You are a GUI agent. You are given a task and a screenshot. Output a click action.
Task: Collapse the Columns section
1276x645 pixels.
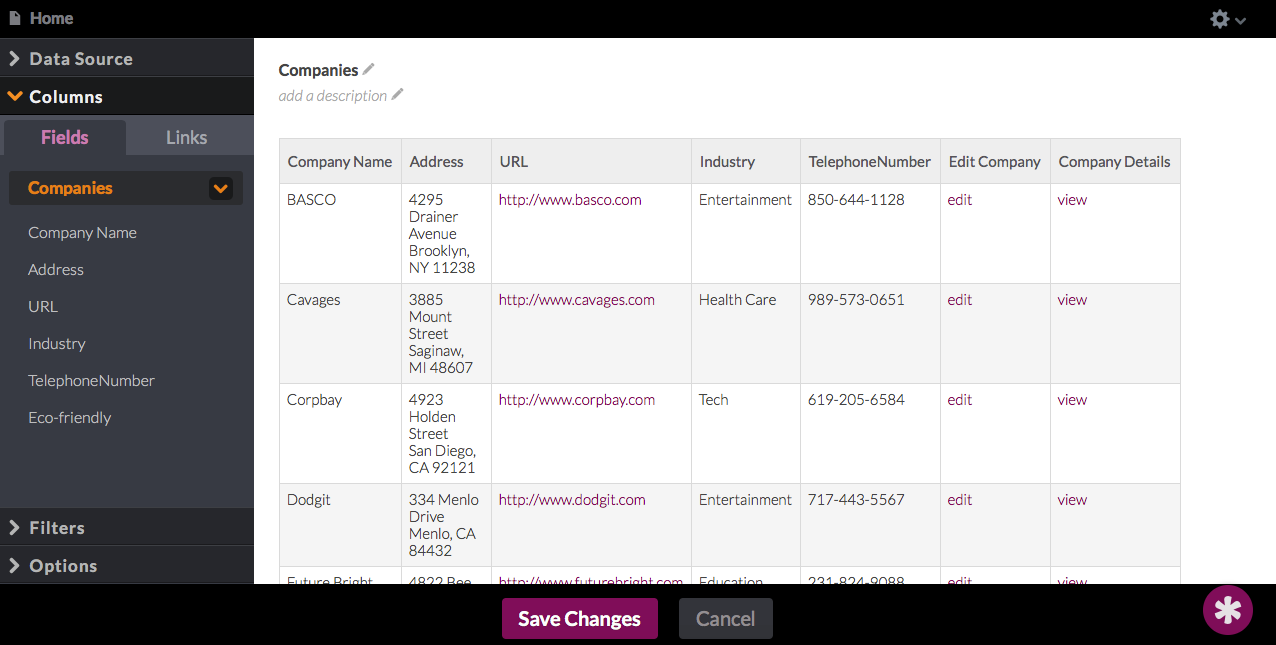tap(127, 96)
